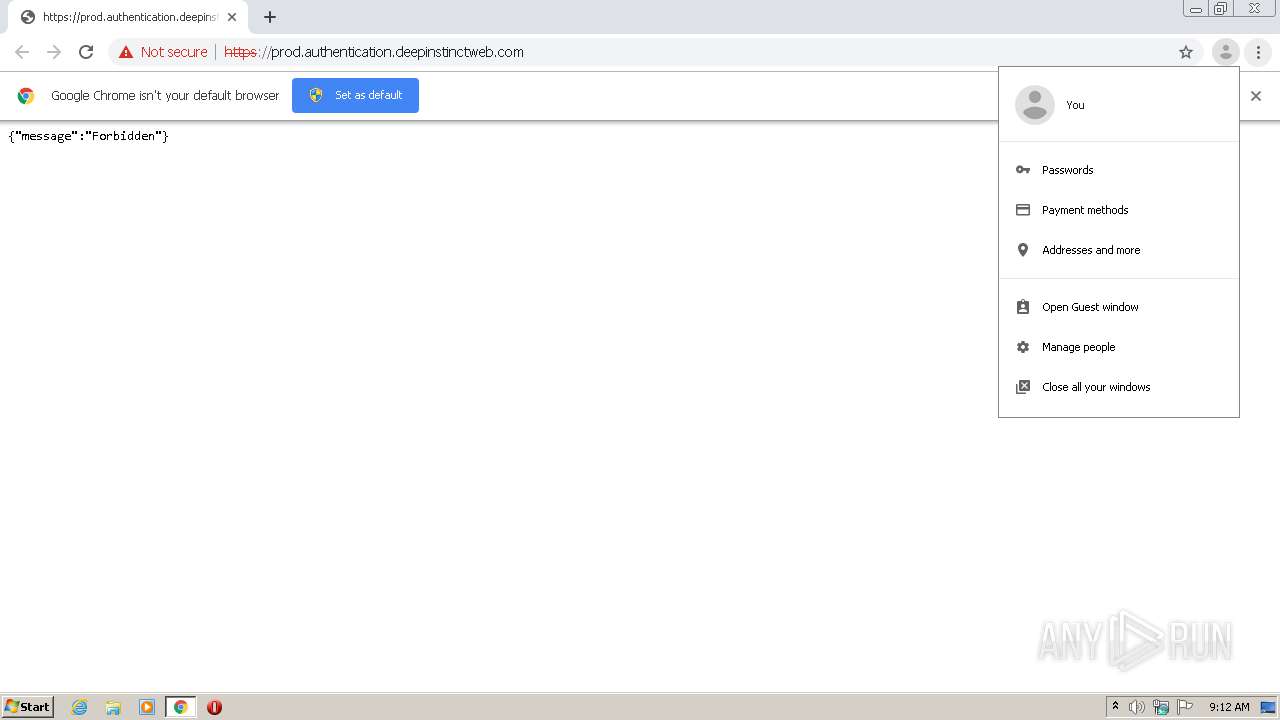Click the Chrome taskbar icon
The width and height of the screenshot is (1280, 720).
[180, 707]
